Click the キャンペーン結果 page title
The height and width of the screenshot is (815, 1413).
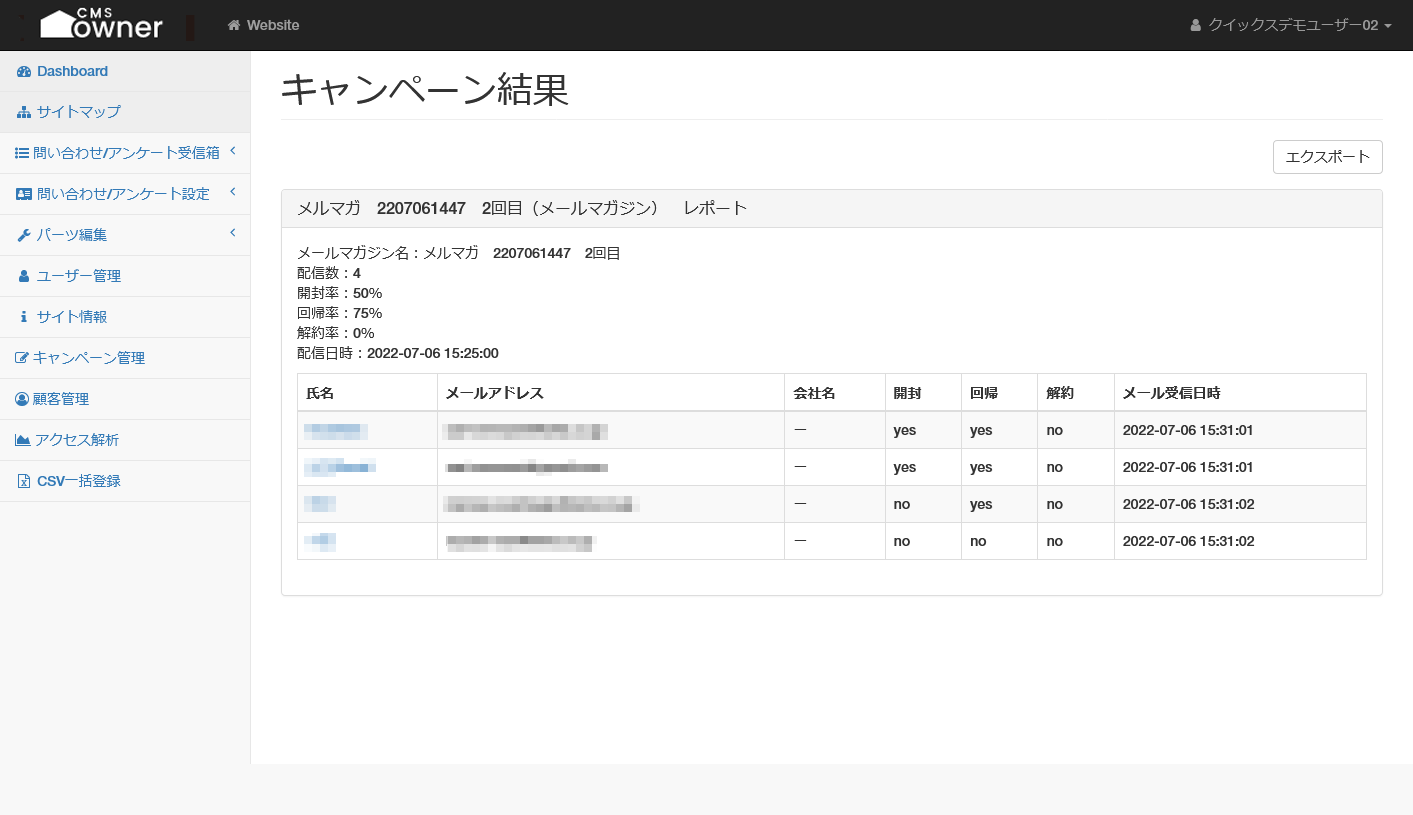(425, 90)
